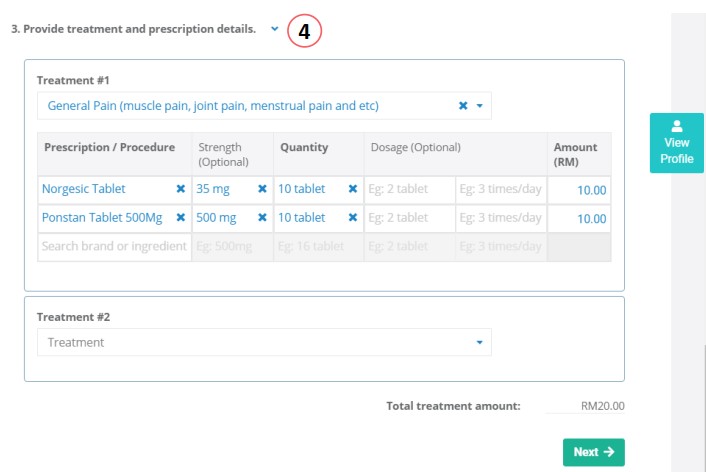Collapse the treatment and prescription section

click(x=274, y=30)
